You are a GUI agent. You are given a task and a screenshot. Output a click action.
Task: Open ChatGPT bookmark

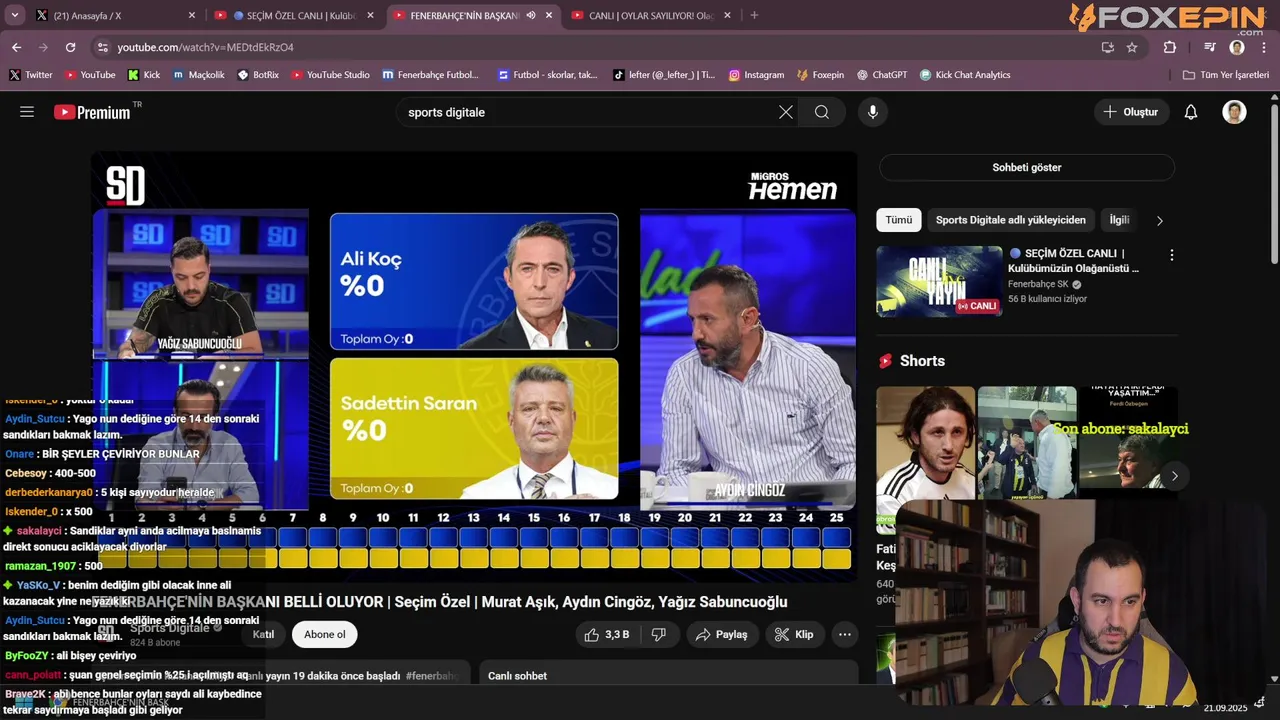pyautogui.click(x=881, y=75)
